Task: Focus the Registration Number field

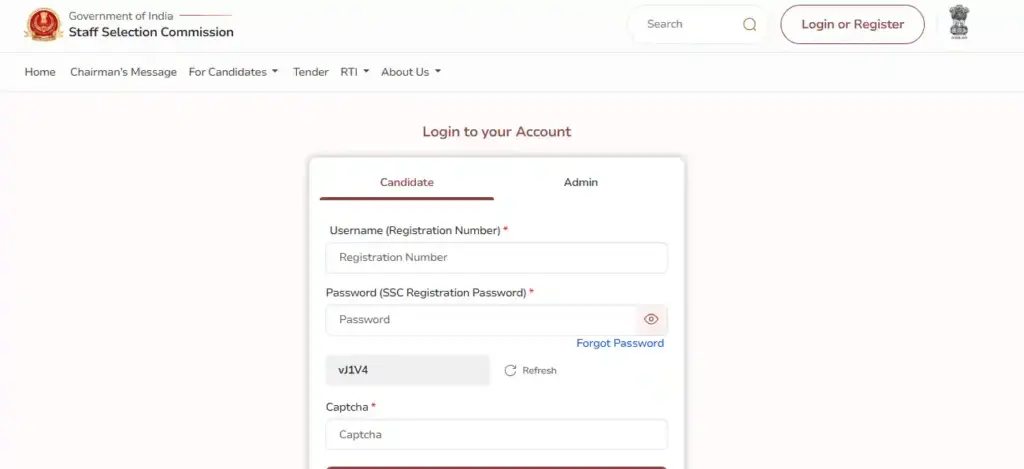Action: tap(496, 257)
